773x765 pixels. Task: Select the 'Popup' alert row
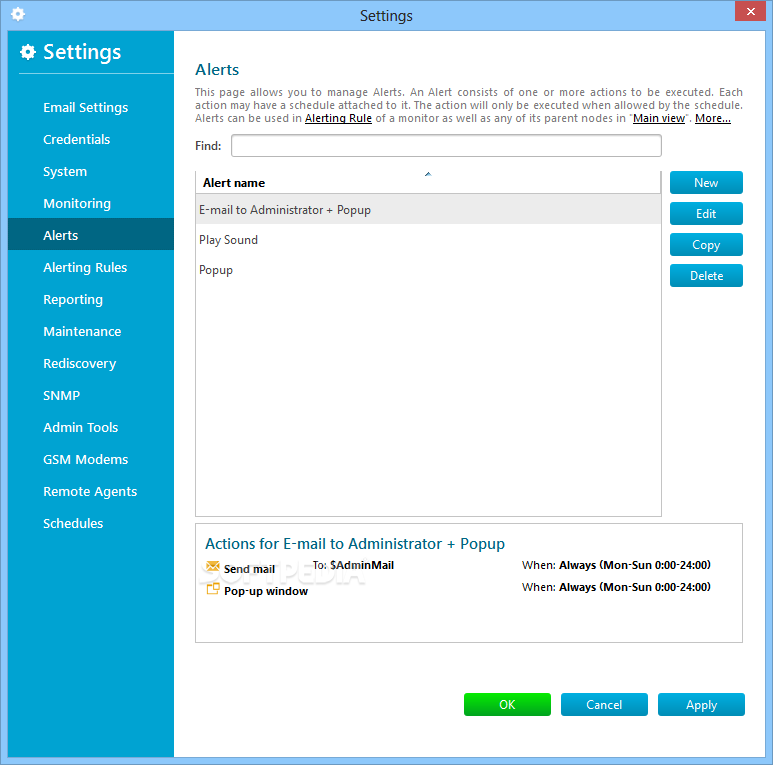click(x=428, y=270)
